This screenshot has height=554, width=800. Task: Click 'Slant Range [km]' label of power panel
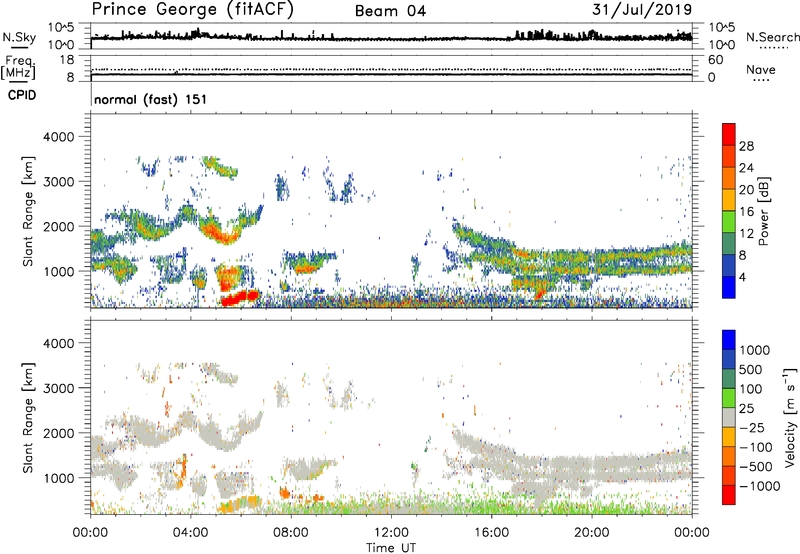(28, 211)
